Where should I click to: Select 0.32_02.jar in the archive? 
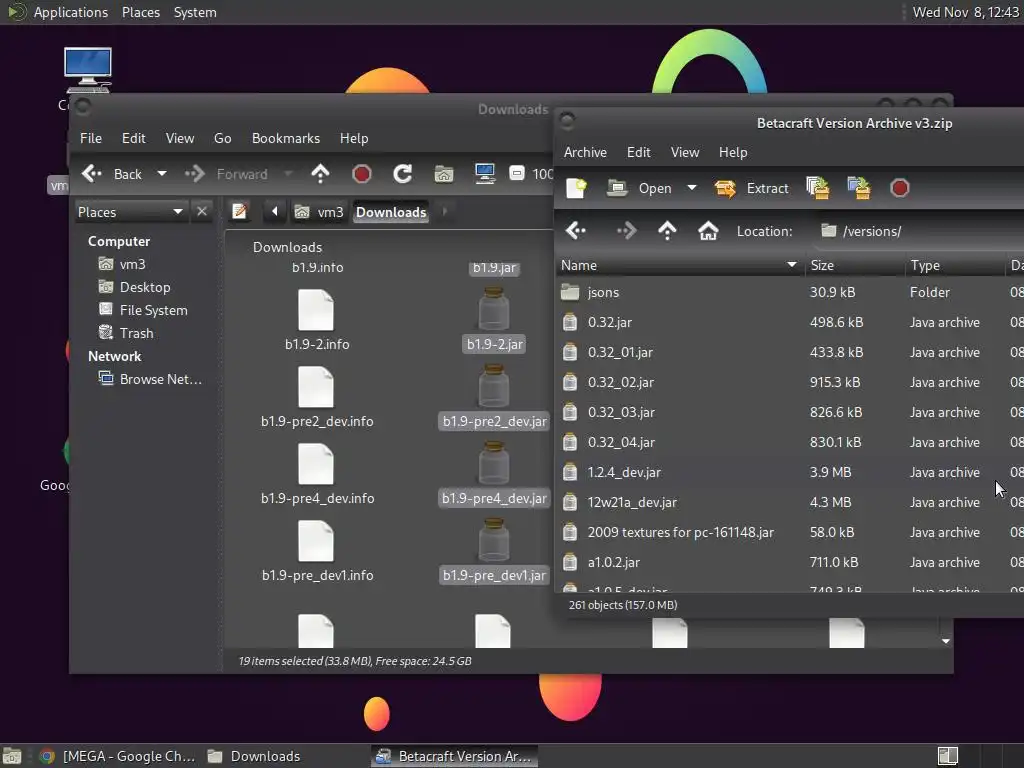tap(789, 382)
